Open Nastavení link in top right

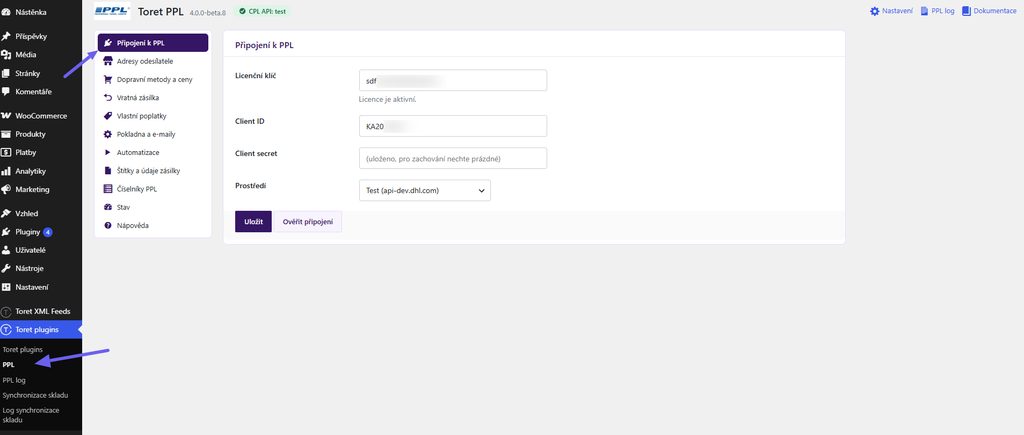click(891, 11)
